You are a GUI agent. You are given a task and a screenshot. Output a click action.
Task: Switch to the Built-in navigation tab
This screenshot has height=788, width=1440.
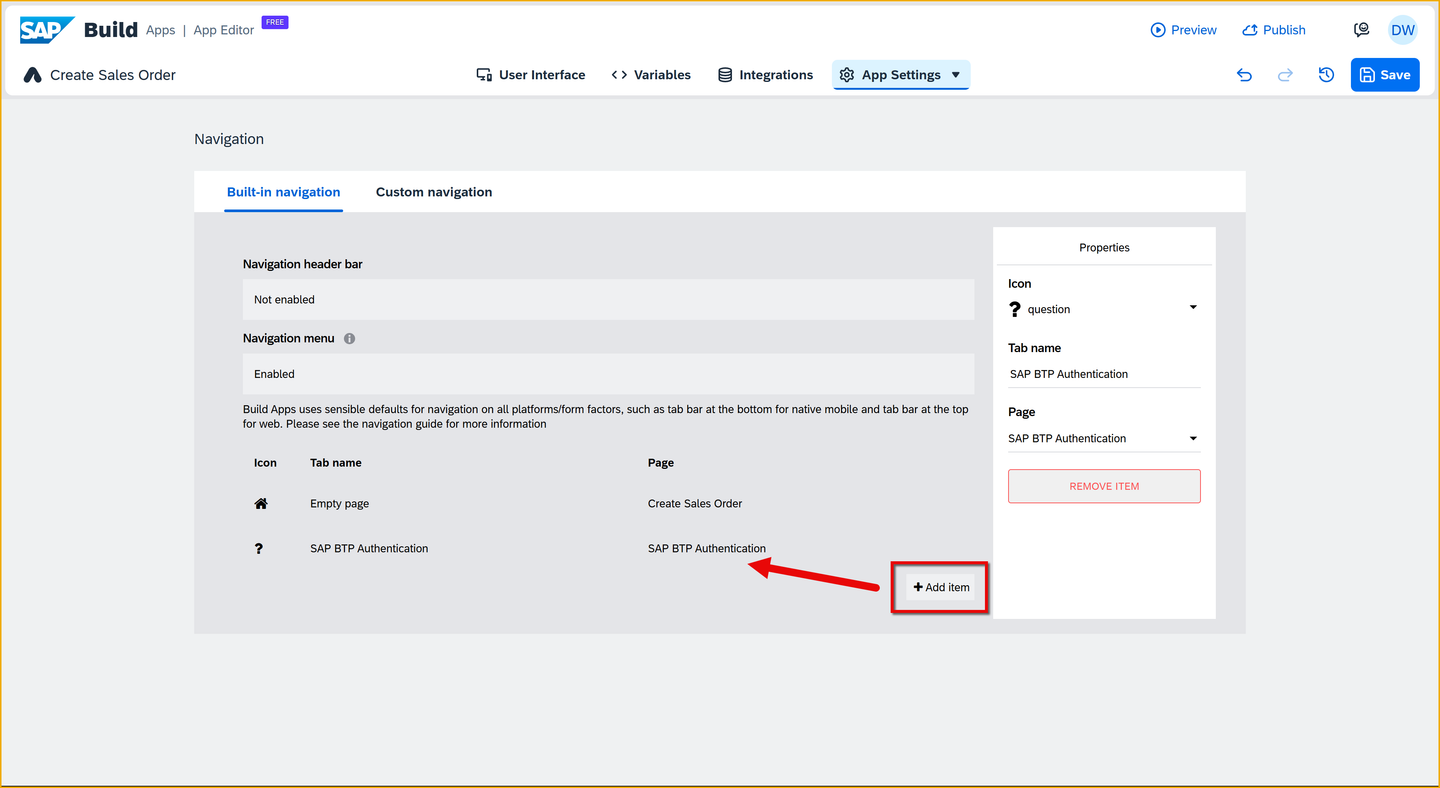[284, 192]
